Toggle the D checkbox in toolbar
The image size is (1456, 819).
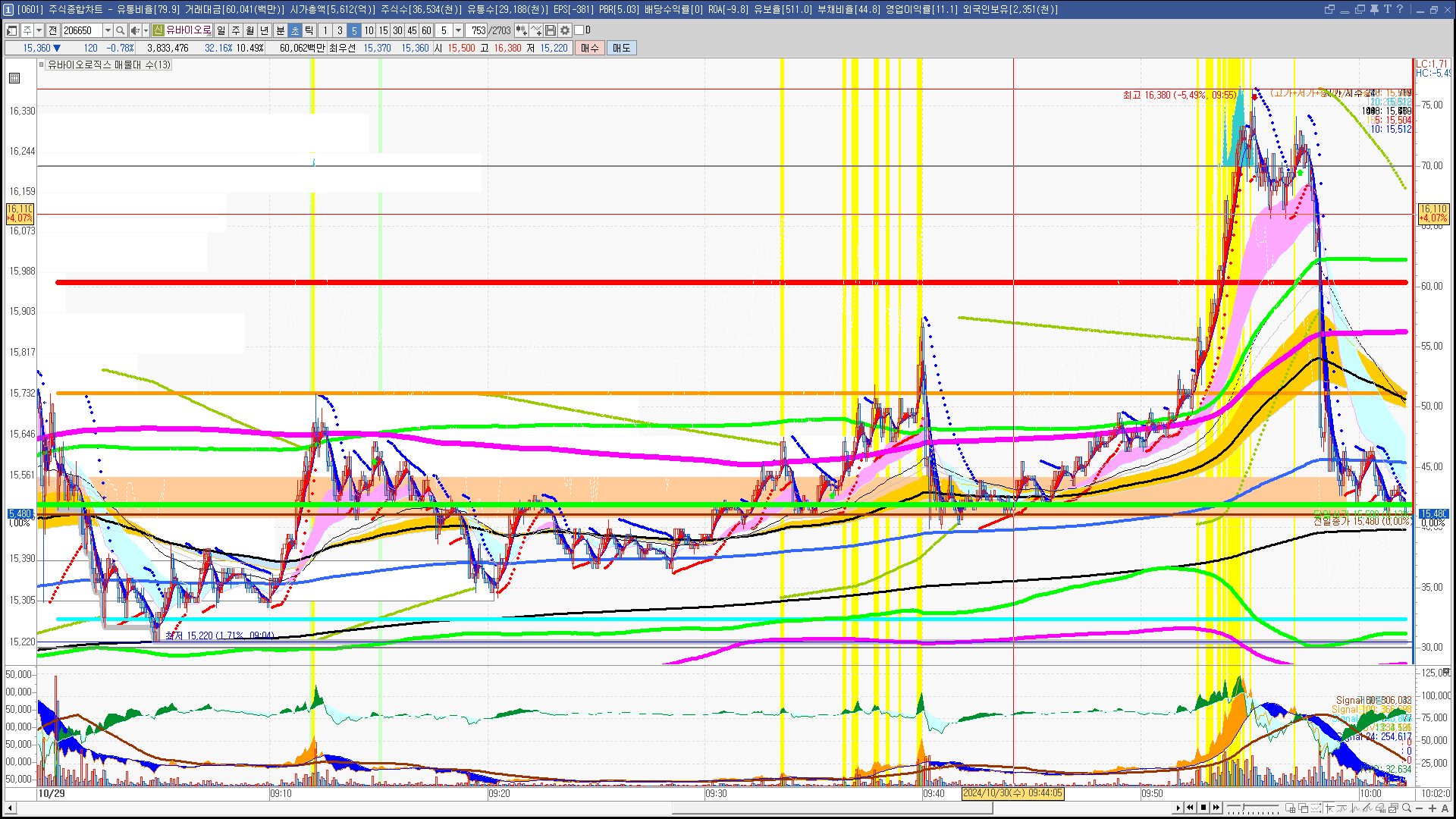579,30
